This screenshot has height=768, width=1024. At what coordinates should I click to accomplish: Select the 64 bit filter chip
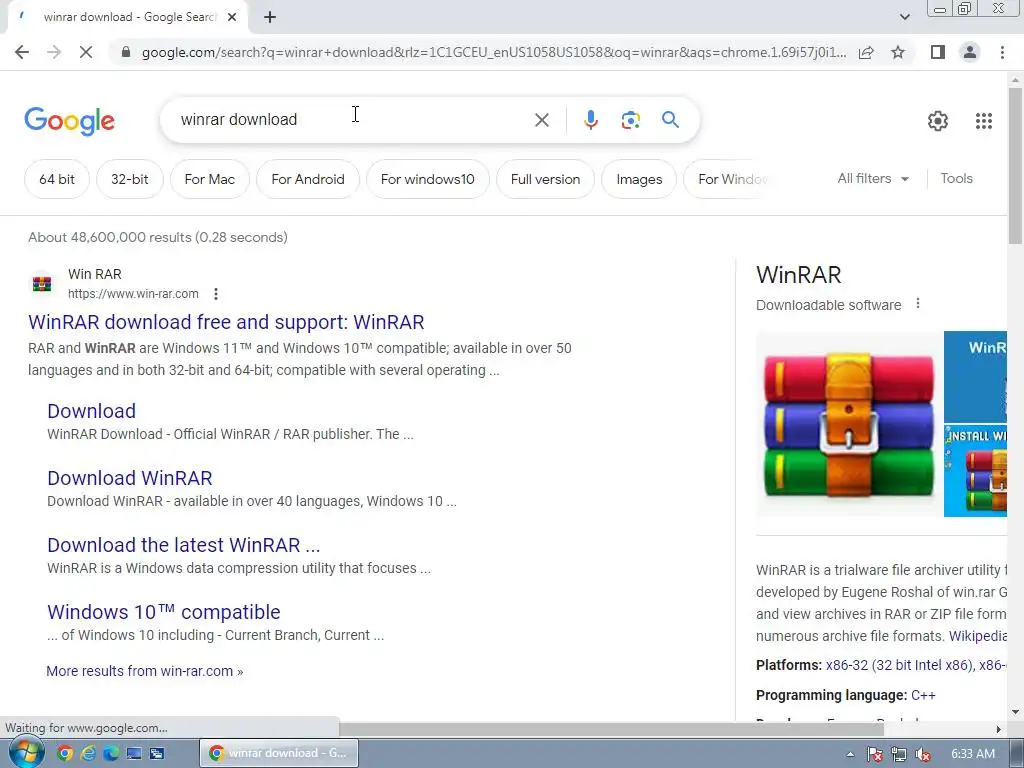57,179
